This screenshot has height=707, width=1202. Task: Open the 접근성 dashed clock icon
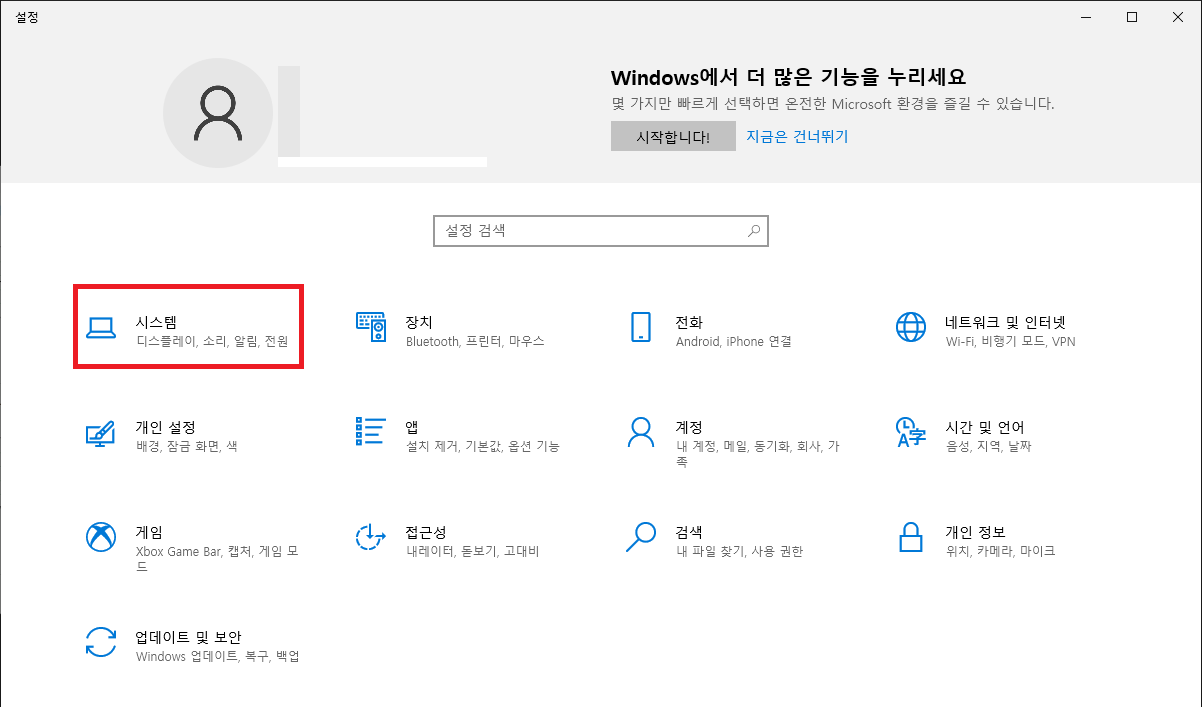tap(371, 536)
